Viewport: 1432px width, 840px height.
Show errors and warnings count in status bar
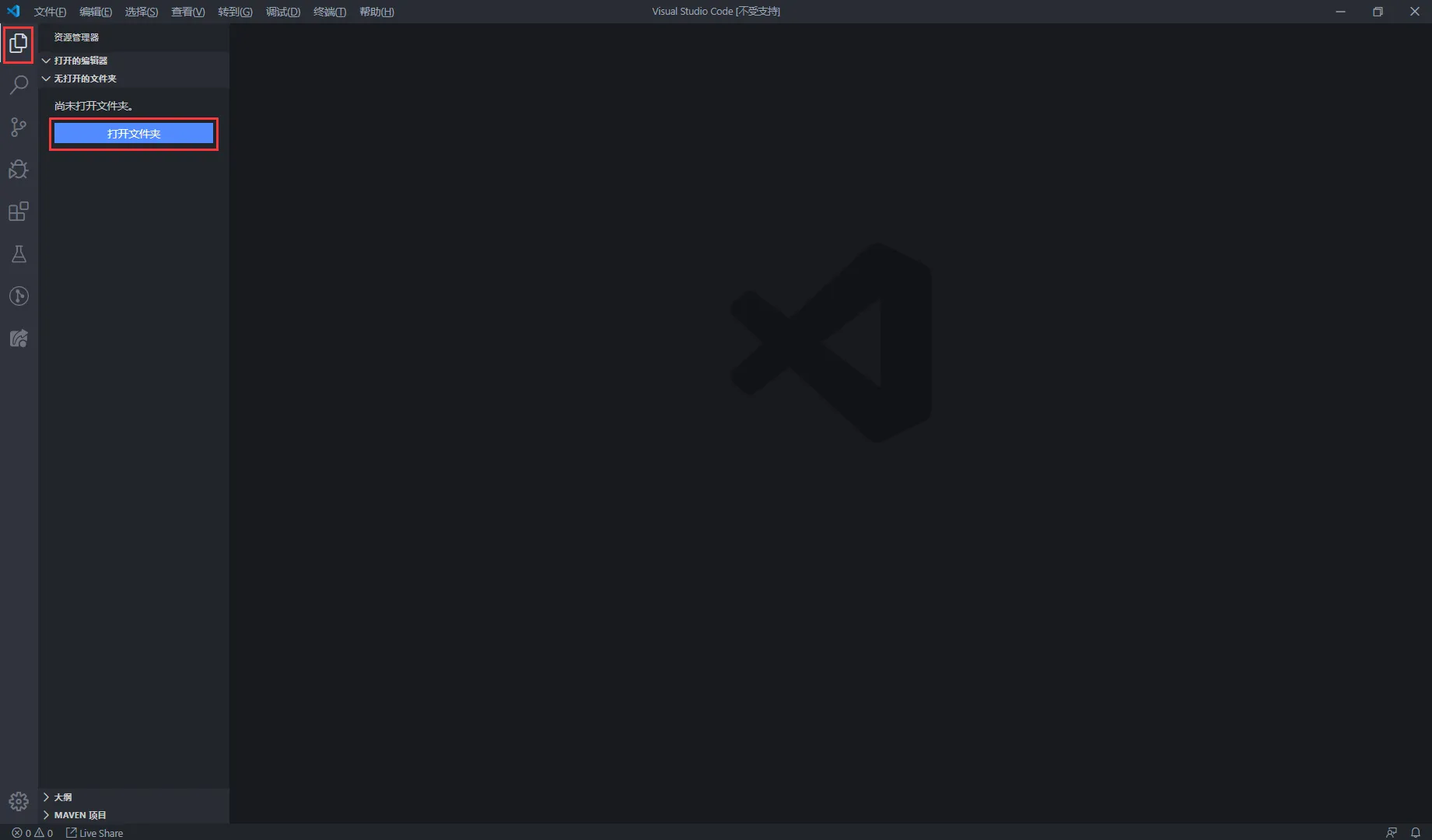coord(32,832)
